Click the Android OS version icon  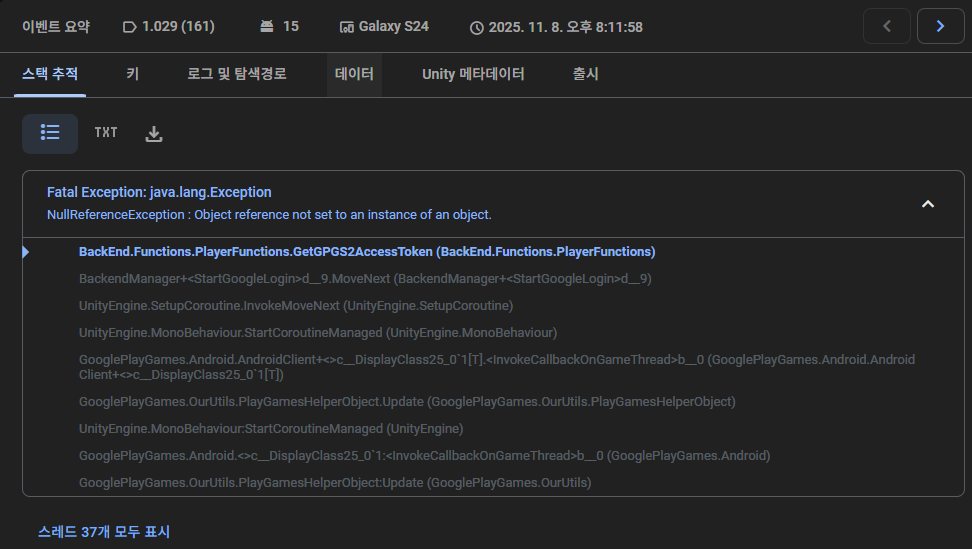(x=265, y=27)
